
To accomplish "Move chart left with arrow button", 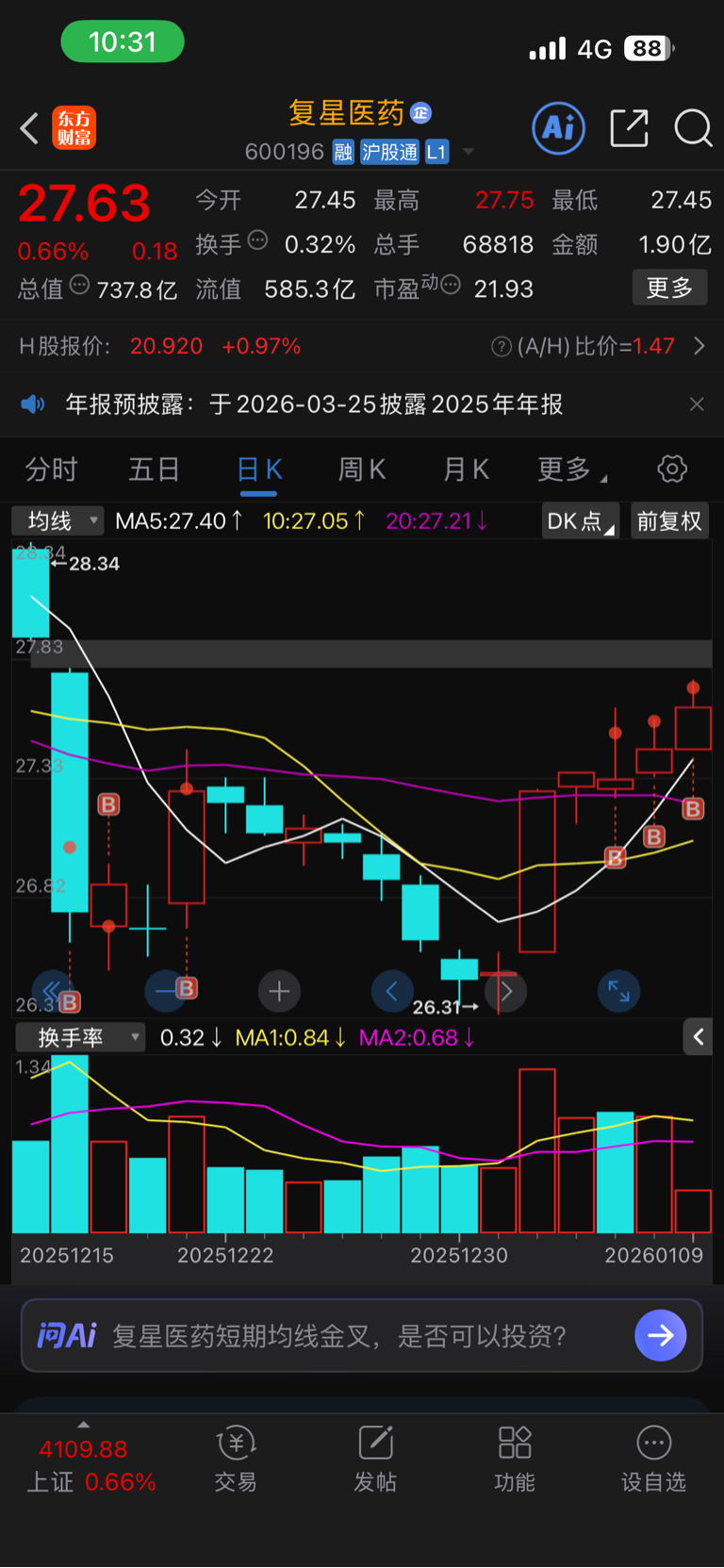I will pos(392,991).
